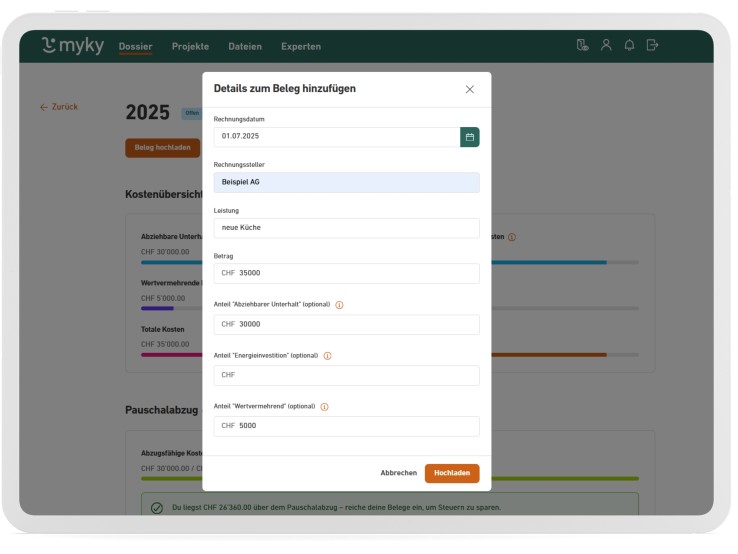Click the Rechnungssteller field with Beispiel AG
738x554 pixels.
(x=346, y=182)
